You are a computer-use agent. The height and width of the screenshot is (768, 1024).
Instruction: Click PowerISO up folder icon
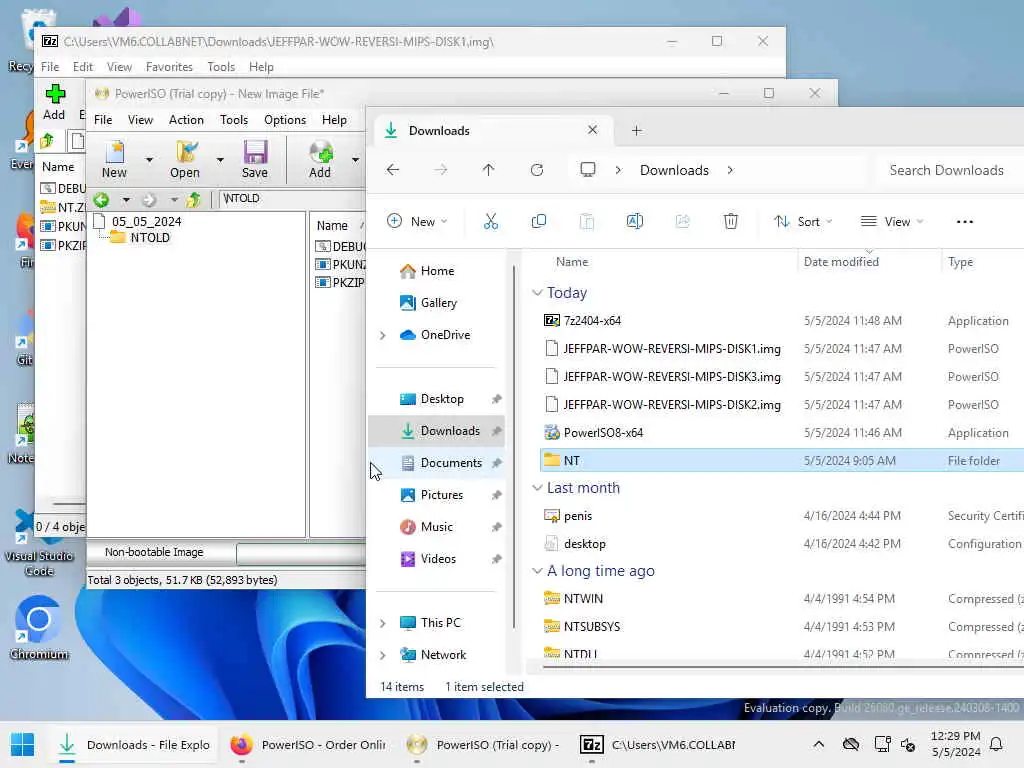[x=193, y=199]
